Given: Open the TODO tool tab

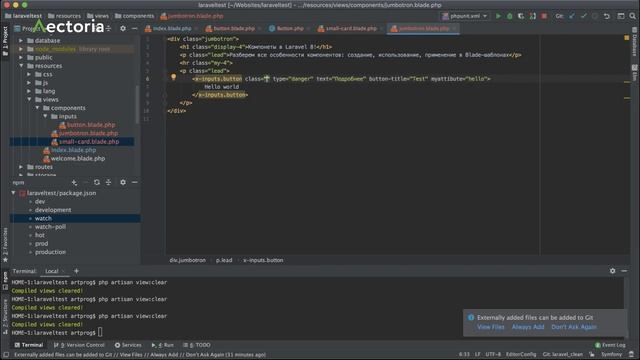Looking at the screenshot, I should click(197, 345).
